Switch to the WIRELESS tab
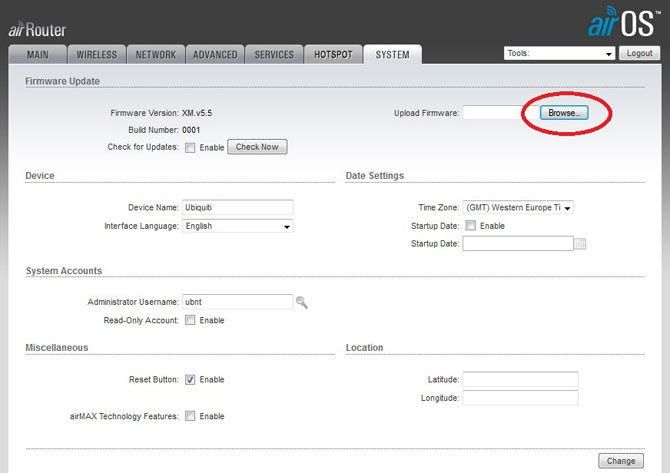This screenshot has height=473, width=670. [x=97, y=55]
